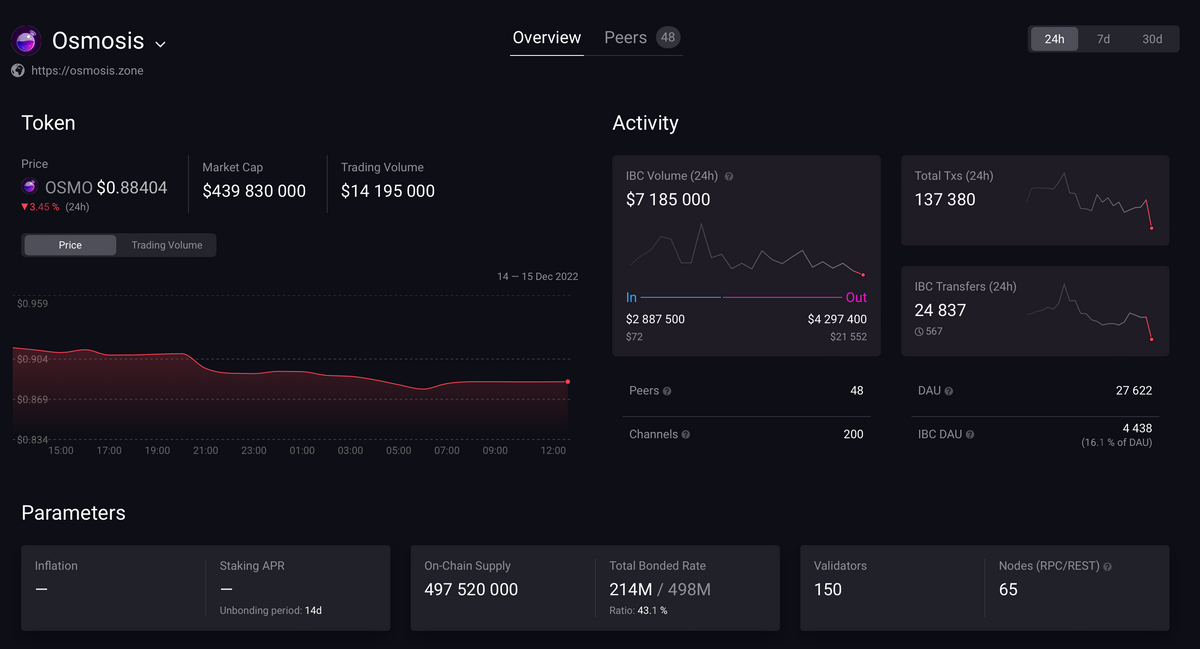1200x649 pixels.
Task: Click the 497 520 000 on-chain supply value
Action: click(x=471, y=590)
